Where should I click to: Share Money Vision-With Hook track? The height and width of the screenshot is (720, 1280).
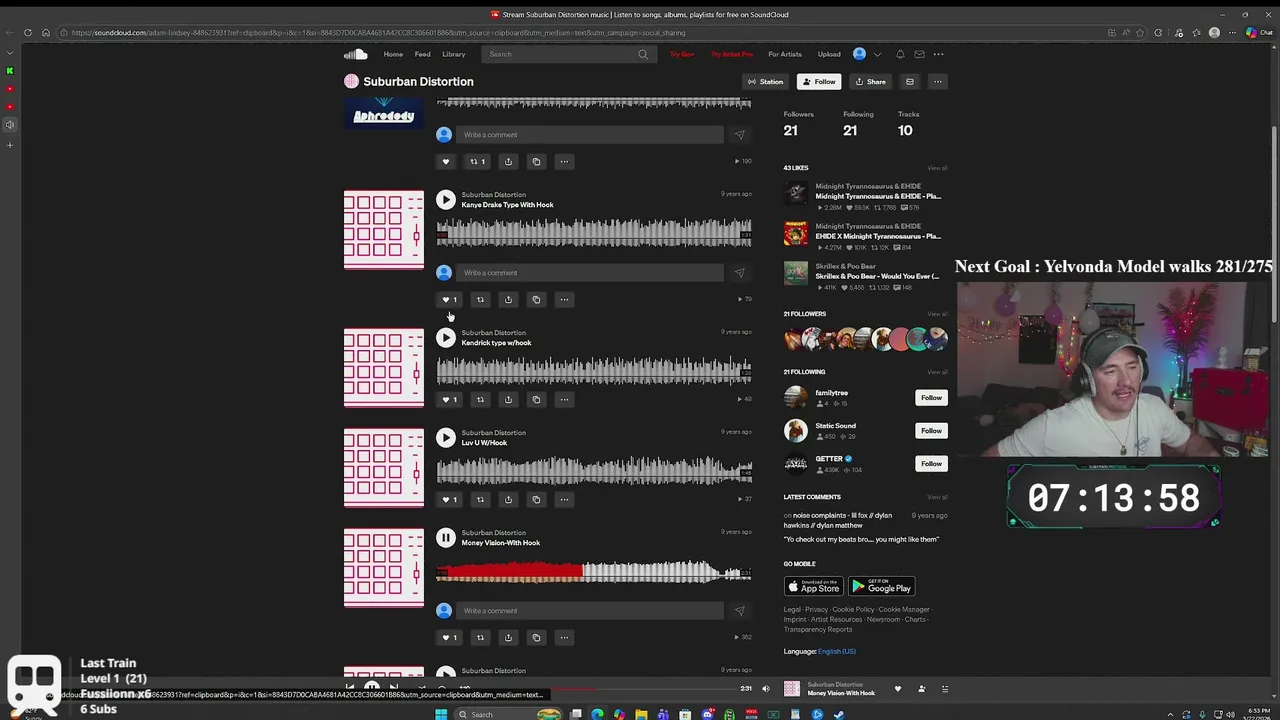[x=508, y=637]
